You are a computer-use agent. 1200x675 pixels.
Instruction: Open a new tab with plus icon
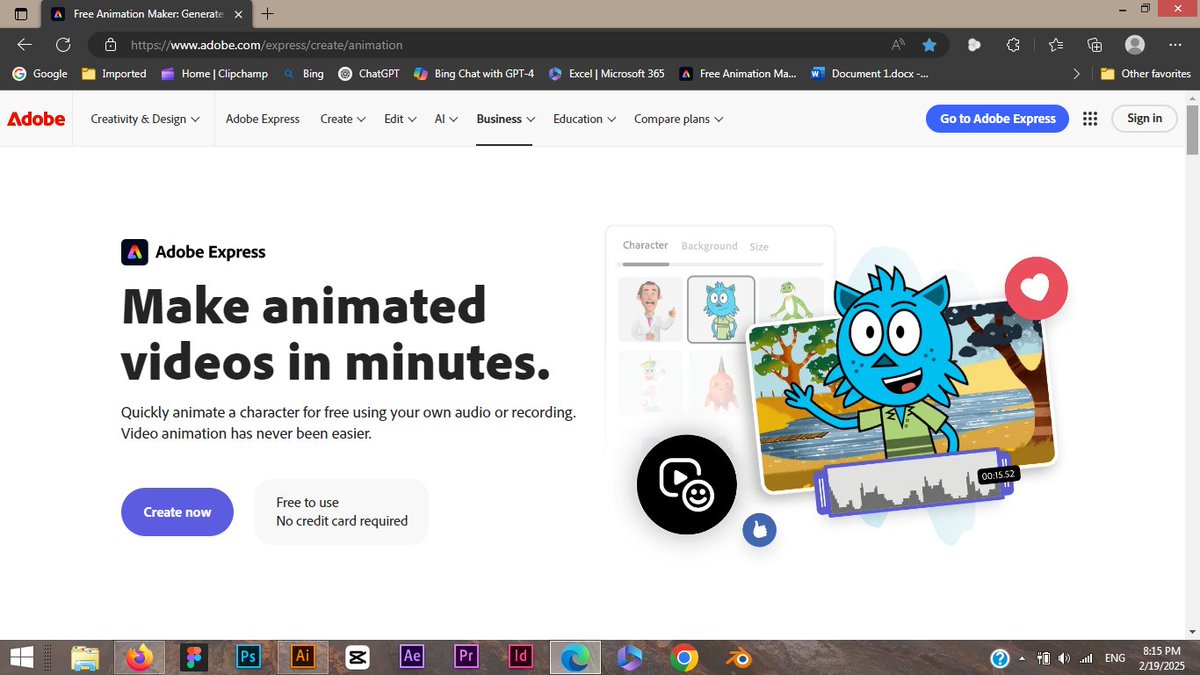click(267, 14)
